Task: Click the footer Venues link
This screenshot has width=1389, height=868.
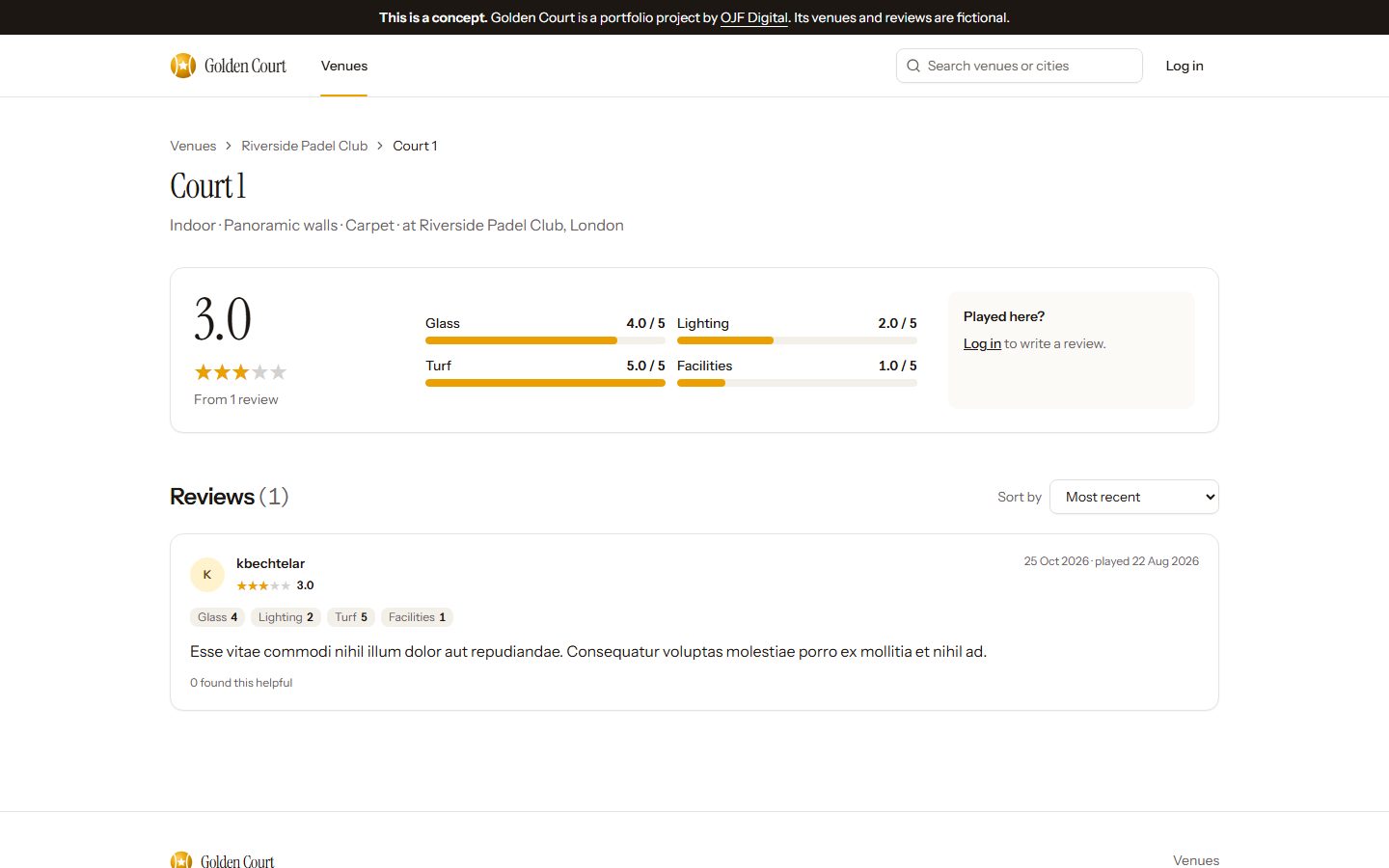Action: (1196, 860)
